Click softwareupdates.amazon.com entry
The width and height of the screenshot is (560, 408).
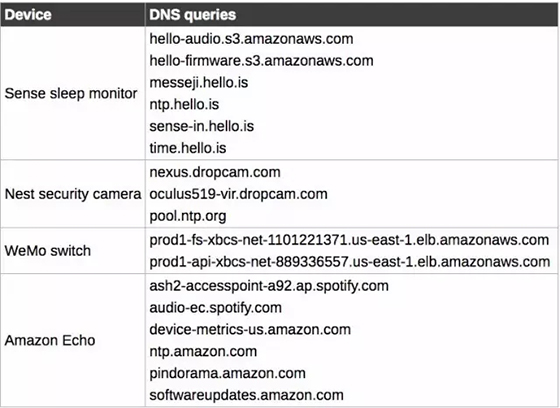(246, 395)
